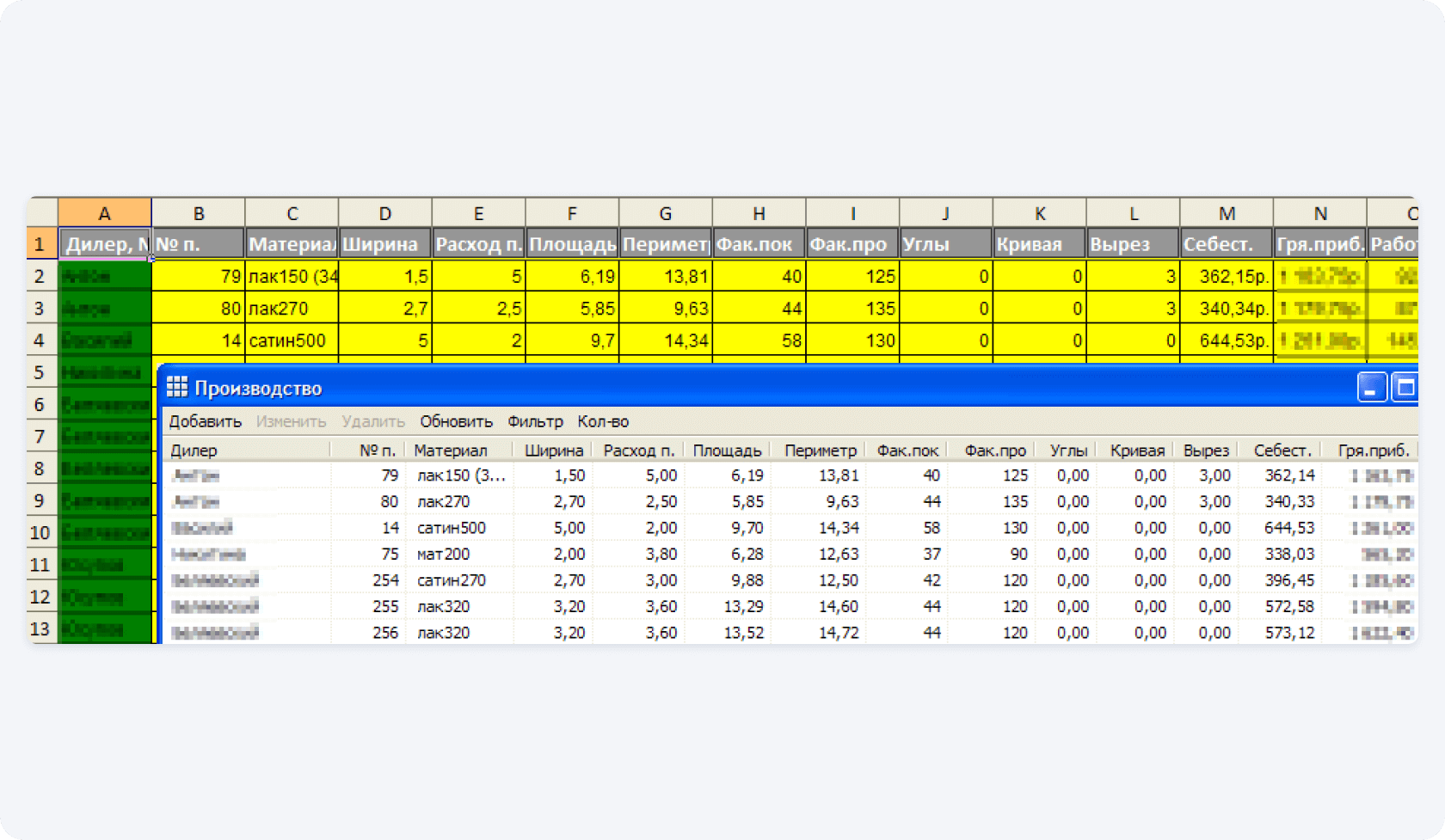Select spreadsheet column G header
The height and width of the screenshot is (840, 1445).
[x=665, y=213]
